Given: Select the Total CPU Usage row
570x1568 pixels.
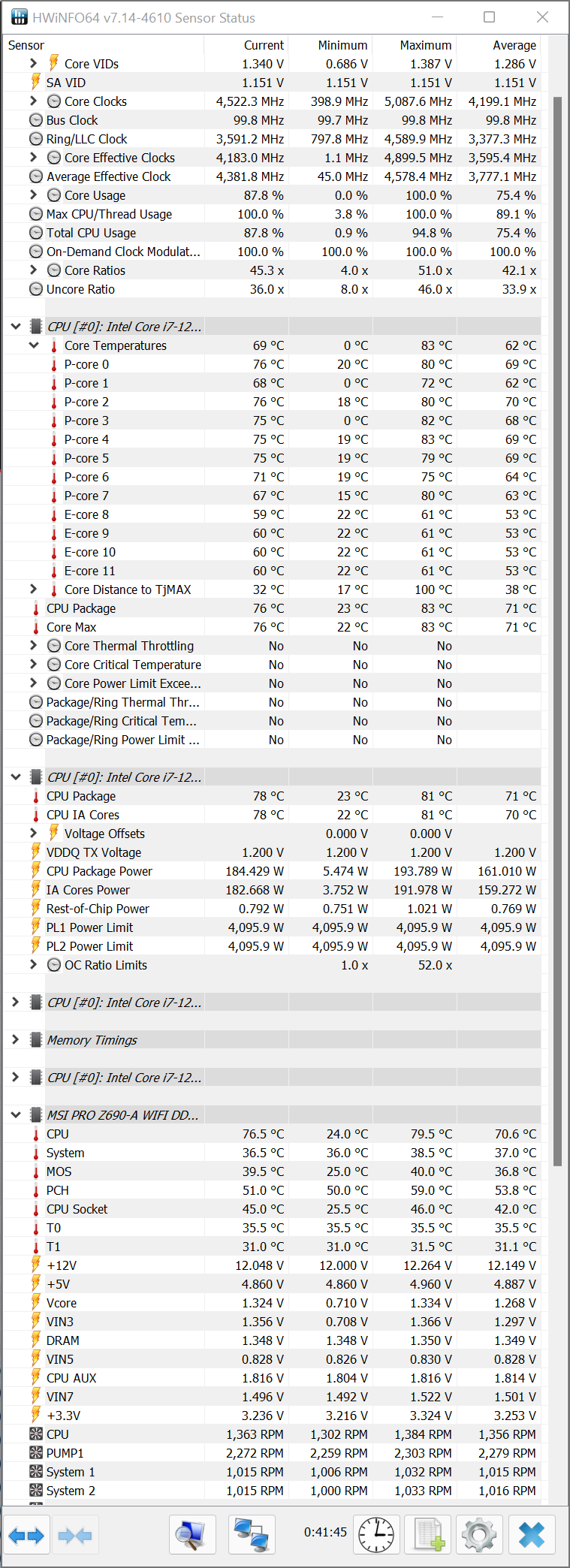Looking at the screenshot, I should click(91, 233).
